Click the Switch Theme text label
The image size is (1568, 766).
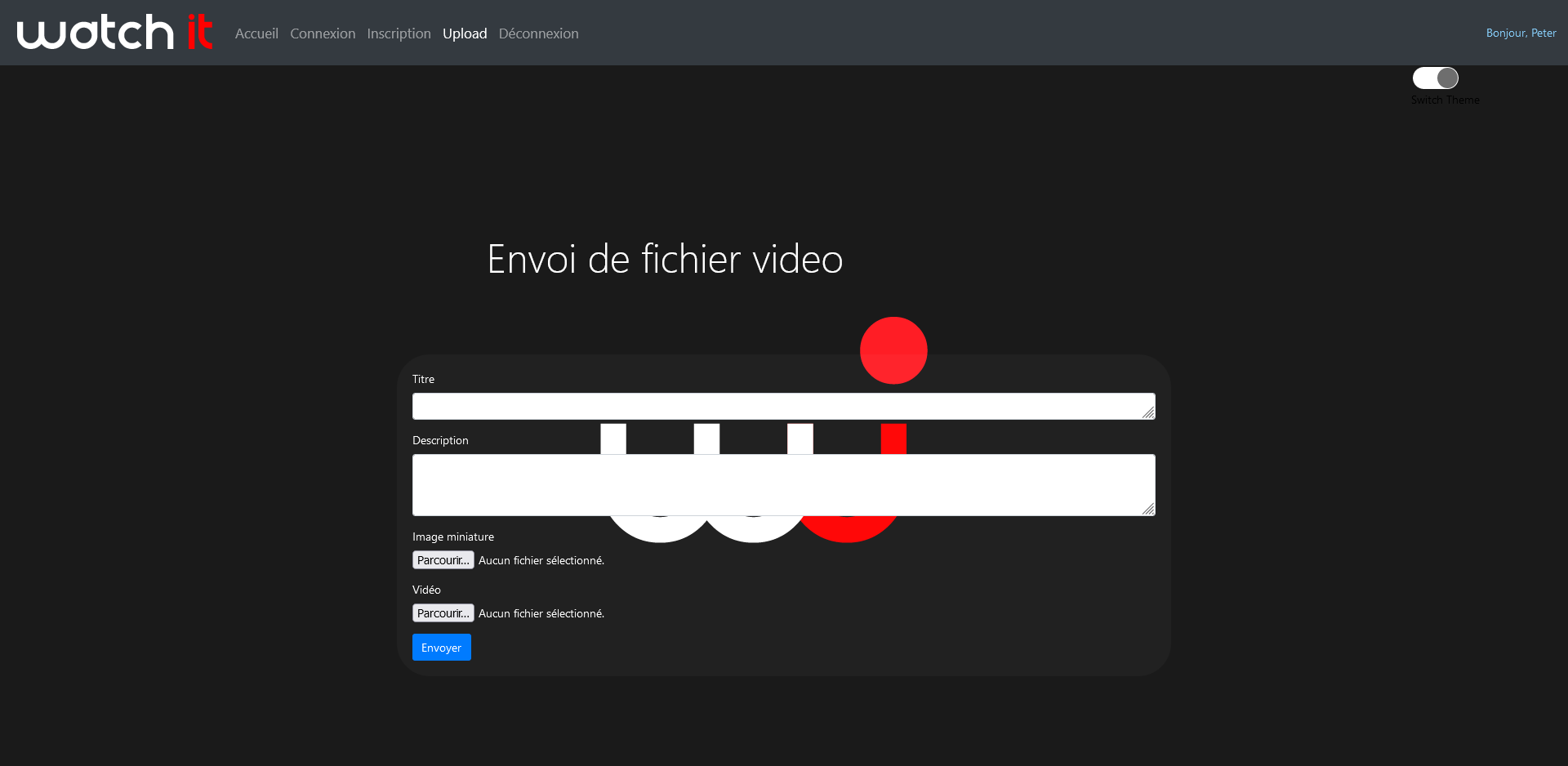pyautogui.click(x=1445, y=100)
